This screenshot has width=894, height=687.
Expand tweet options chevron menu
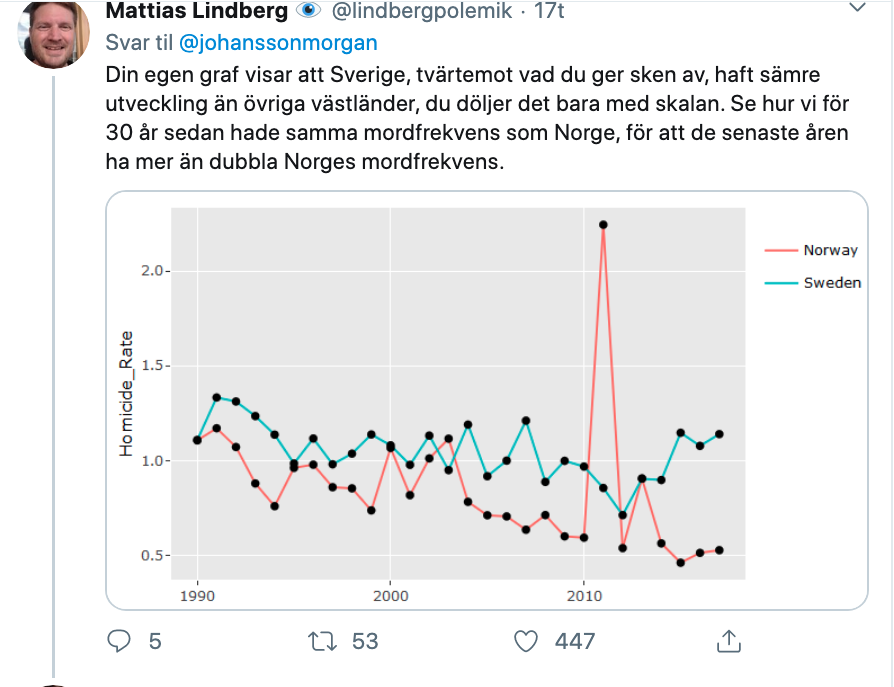click(856, 8)
